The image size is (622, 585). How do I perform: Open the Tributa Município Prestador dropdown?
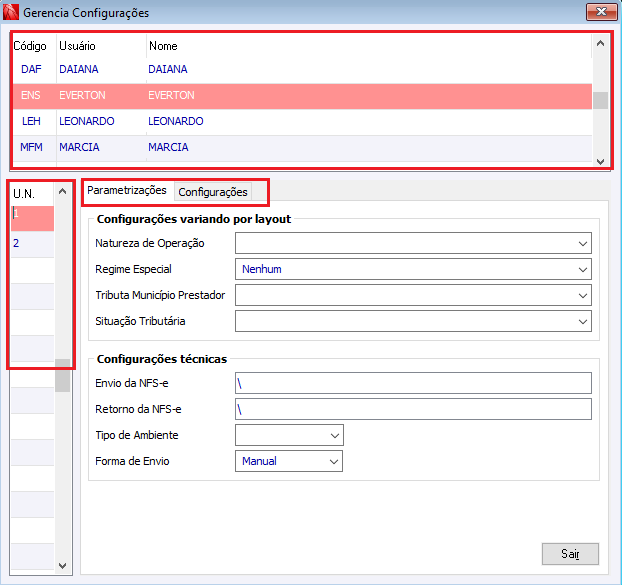413,295
